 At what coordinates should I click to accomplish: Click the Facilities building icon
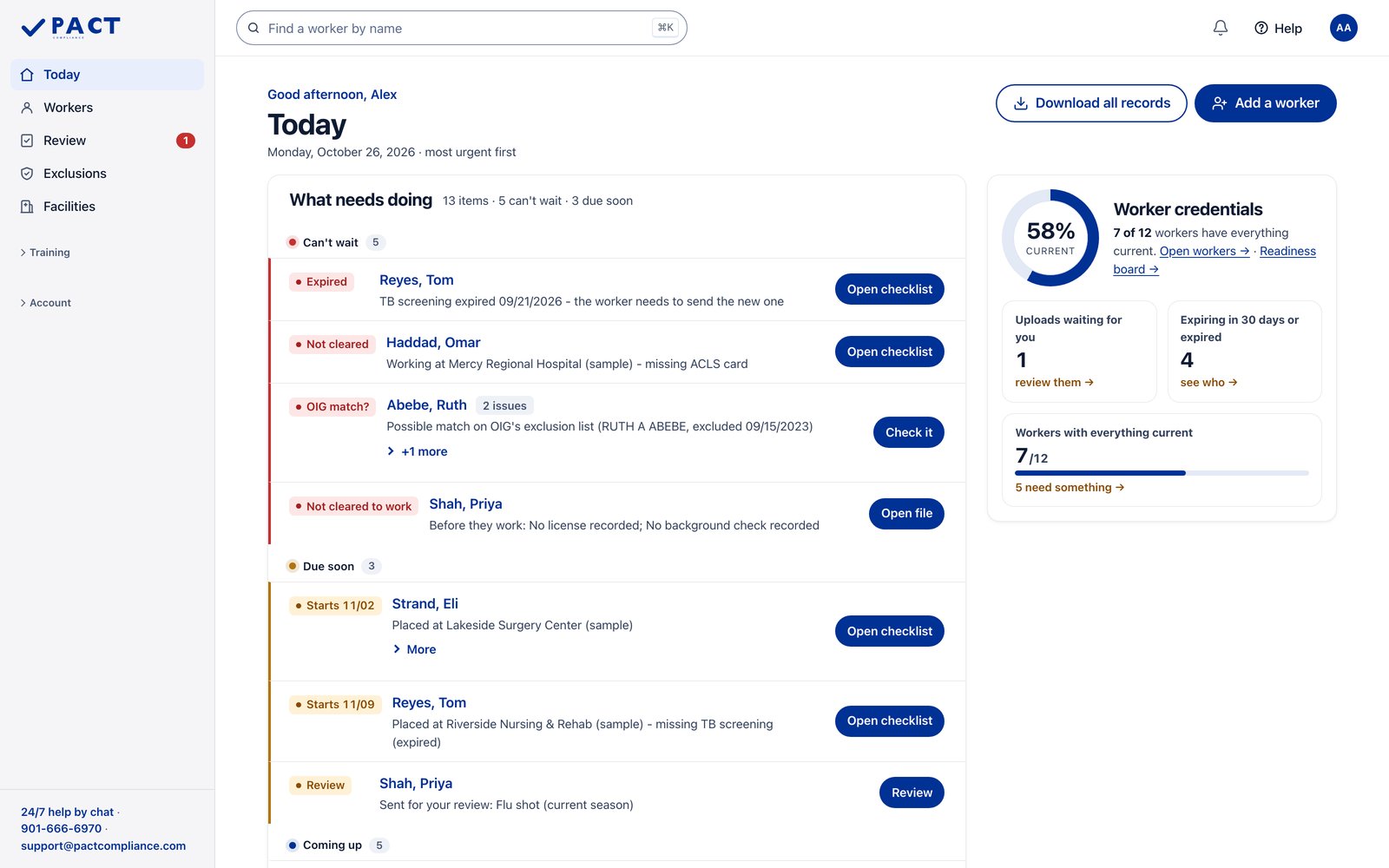[27, 207]
